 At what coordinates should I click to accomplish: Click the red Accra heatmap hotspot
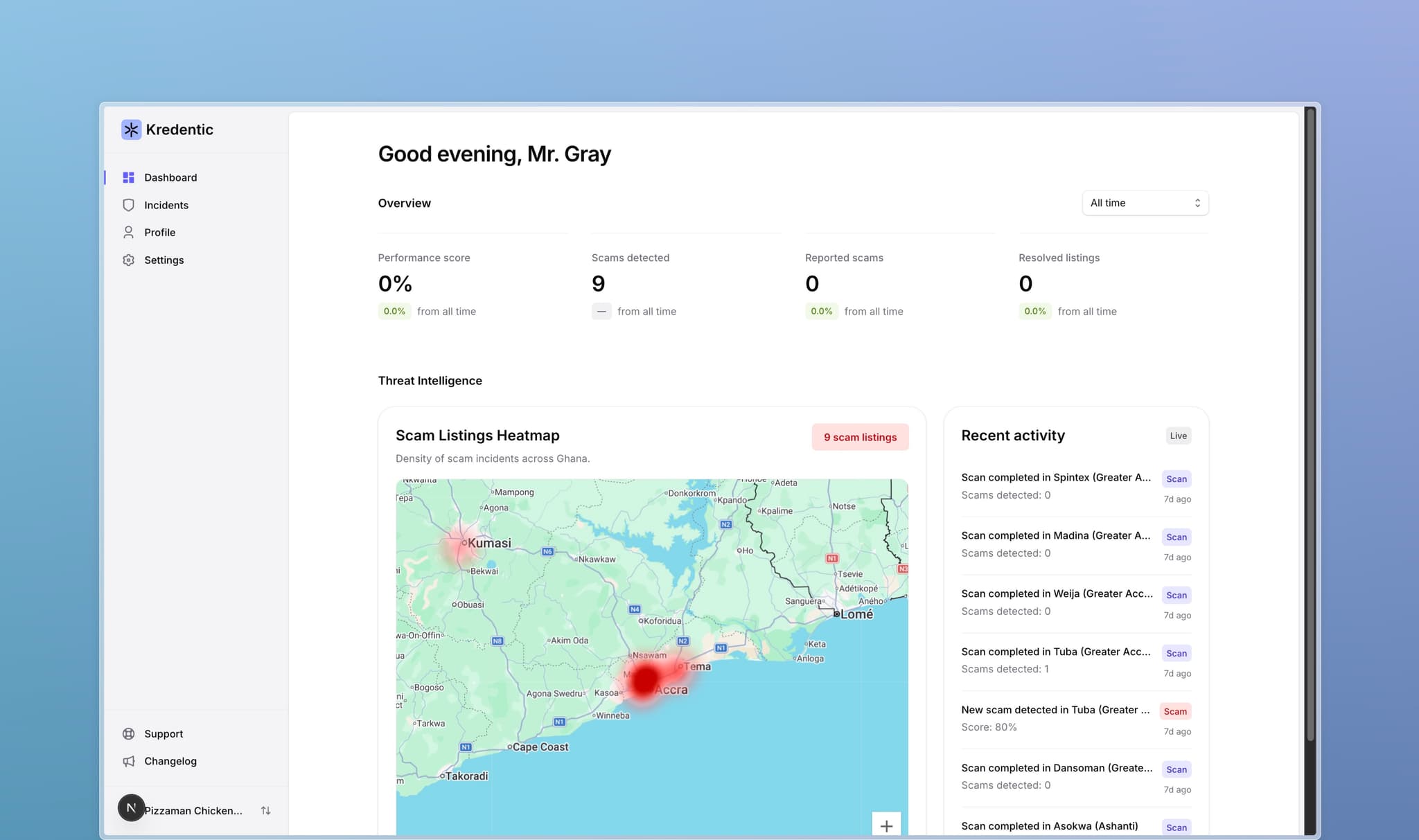[645, 680]
